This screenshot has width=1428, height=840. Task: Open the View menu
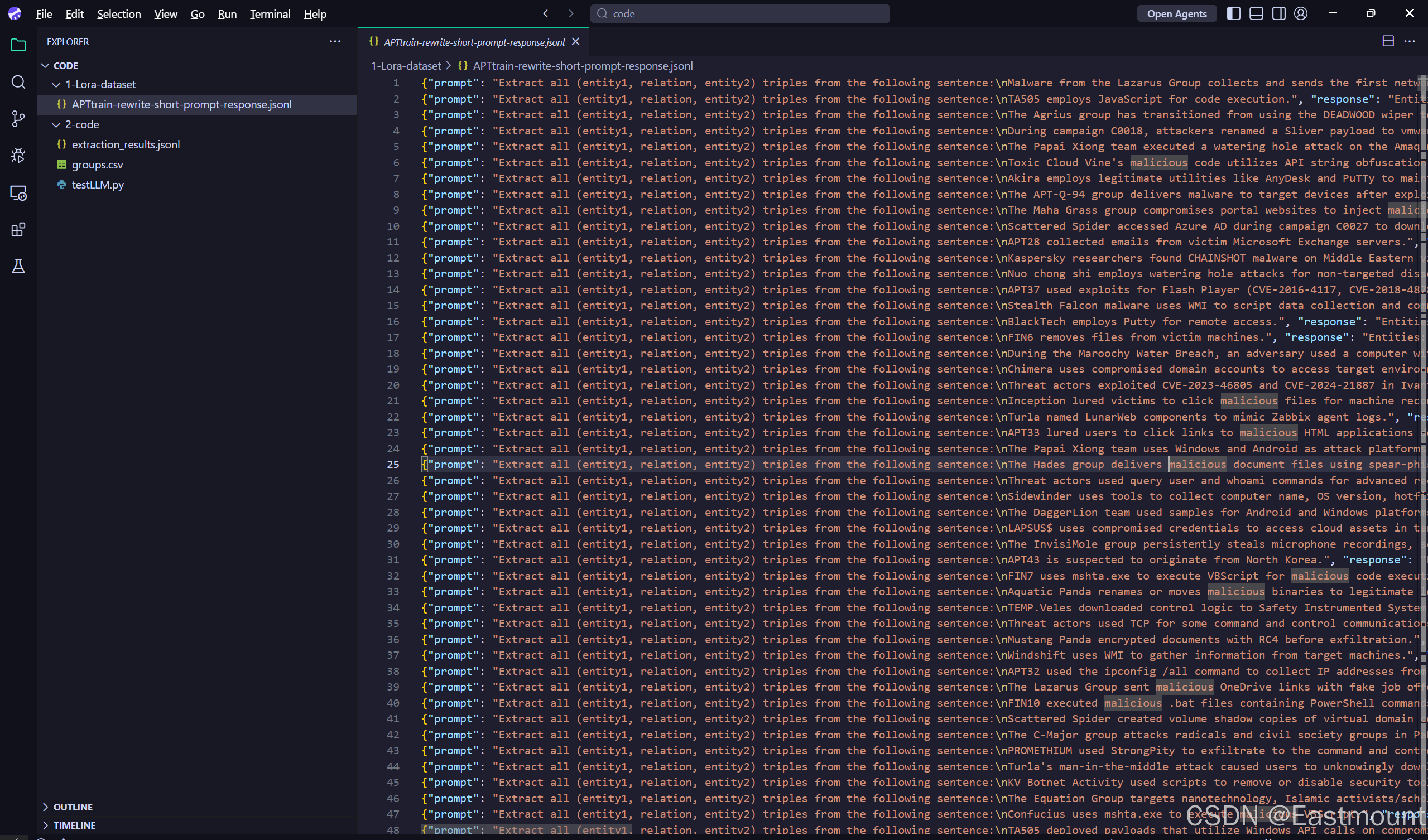tap(166, 13)
